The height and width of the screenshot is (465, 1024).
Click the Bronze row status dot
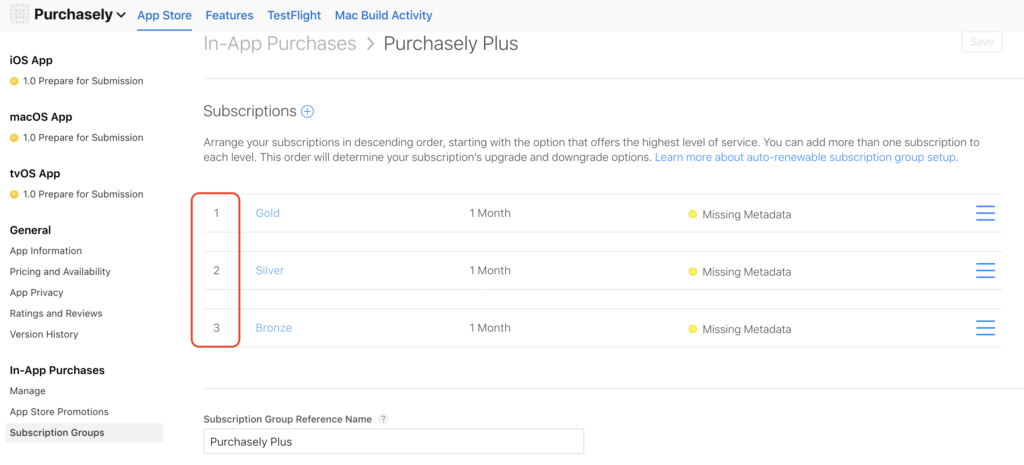coord(693,329)
